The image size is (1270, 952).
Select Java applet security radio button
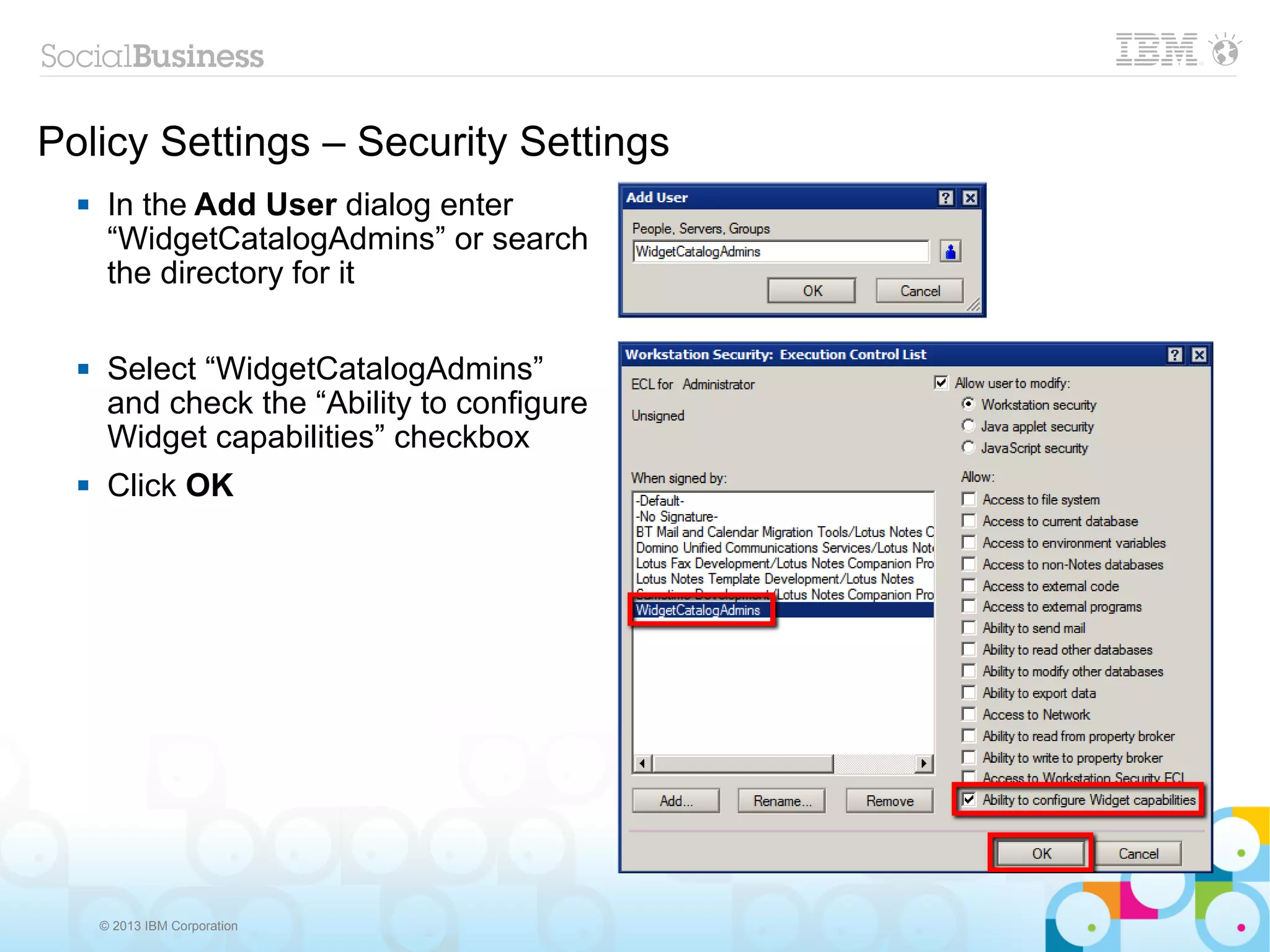tap(968, 425)
